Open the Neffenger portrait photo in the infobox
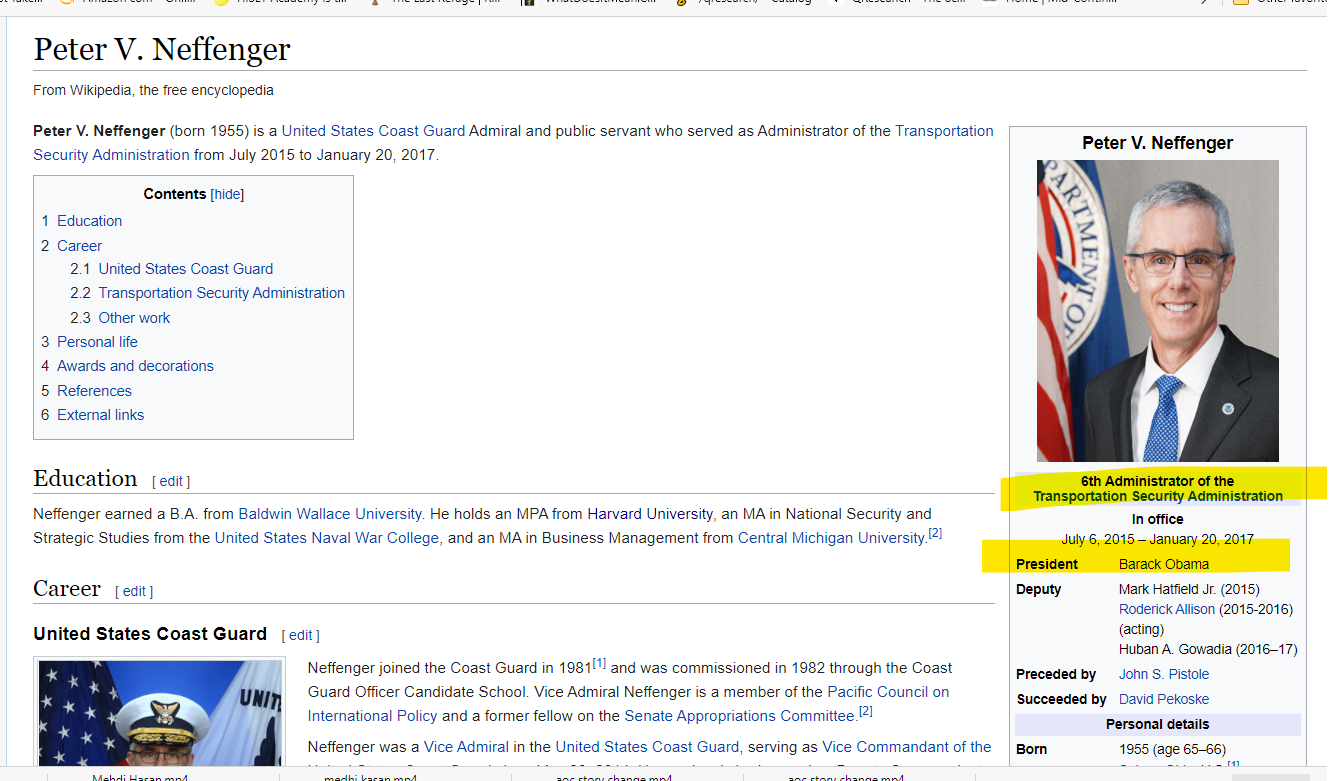 click(1158, 310)
